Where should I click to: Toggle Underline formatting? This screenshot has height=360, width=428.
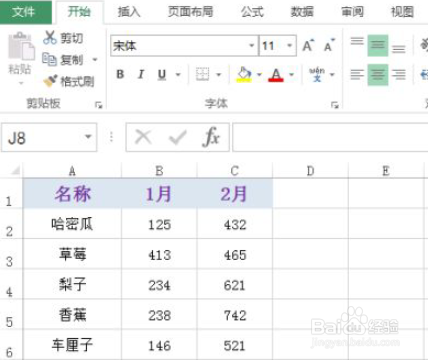[162, 74]
